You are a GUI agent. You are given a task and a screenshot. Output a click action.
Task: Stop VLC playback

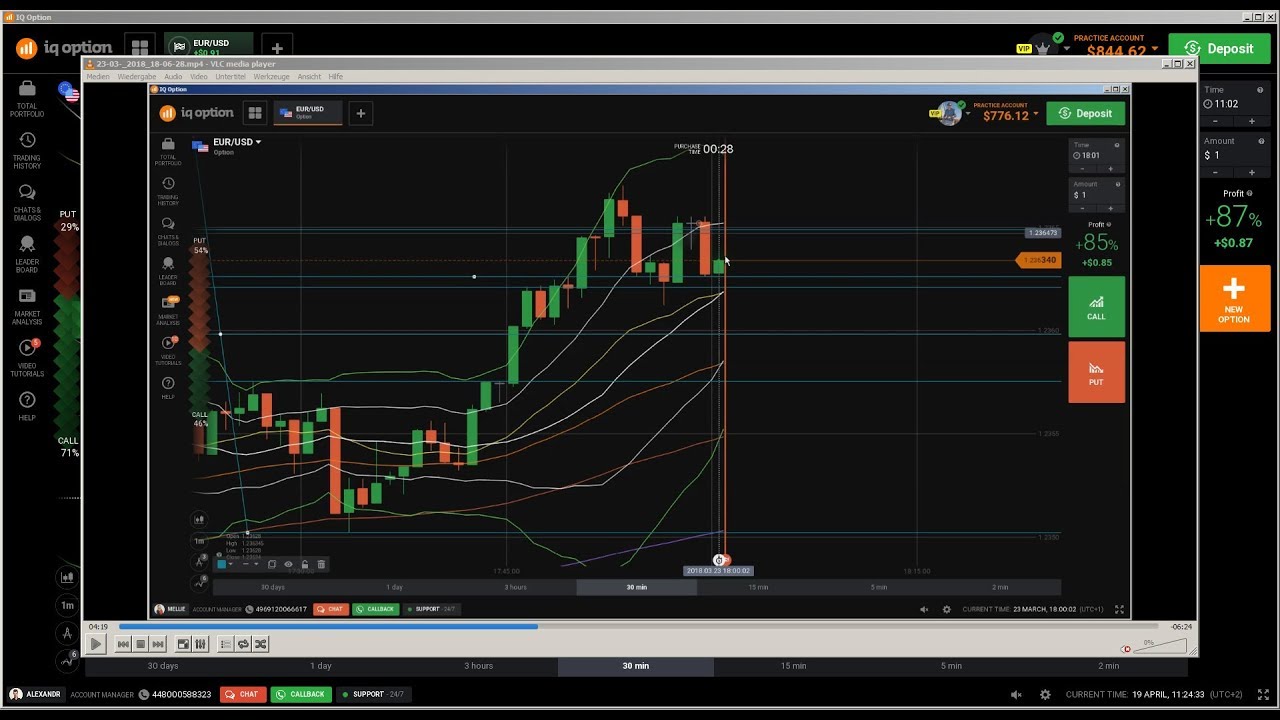pyautogui.click(x=140, y=644)
